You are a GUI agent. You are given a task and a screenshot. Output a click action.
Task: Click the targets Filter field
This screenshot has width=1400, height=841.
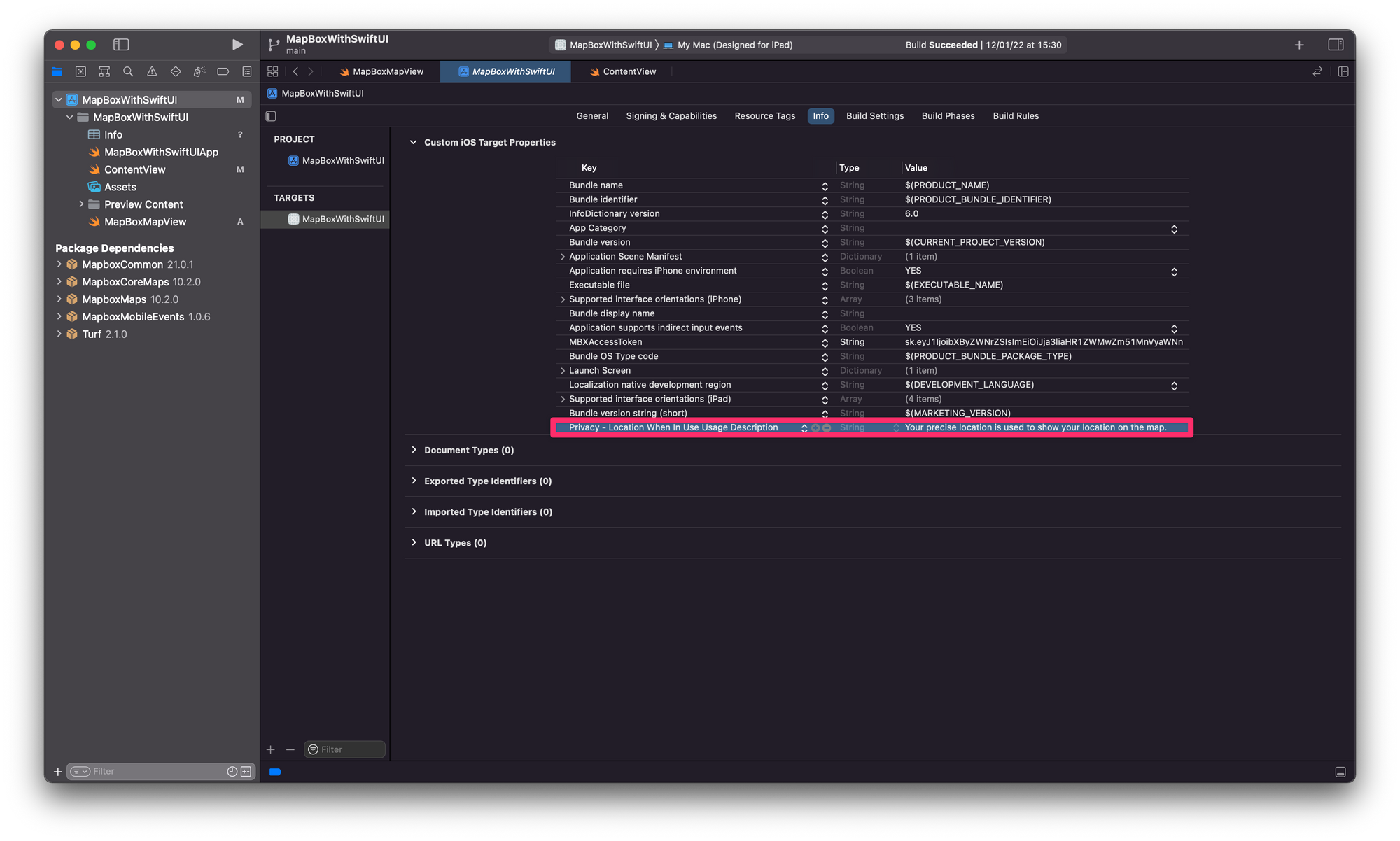[x=350, y=749]
